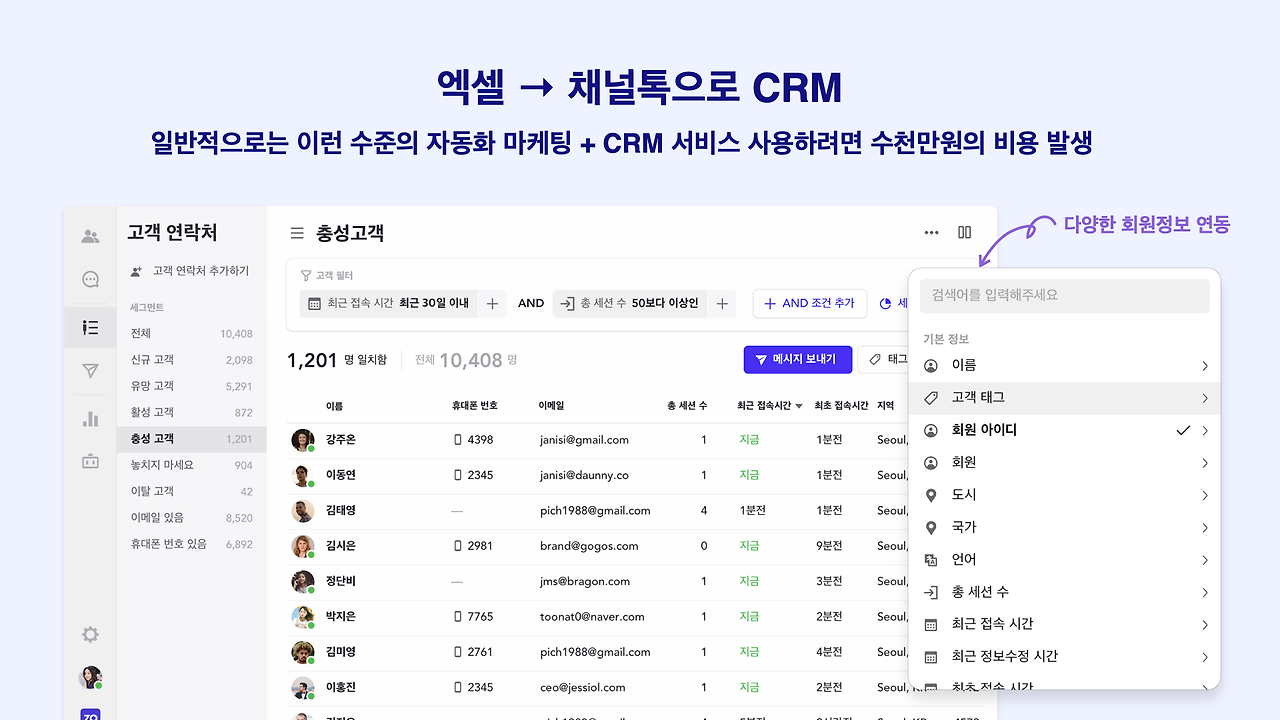
Task: Click the tag icon beside 고객 태그
Action: (931, 398)
